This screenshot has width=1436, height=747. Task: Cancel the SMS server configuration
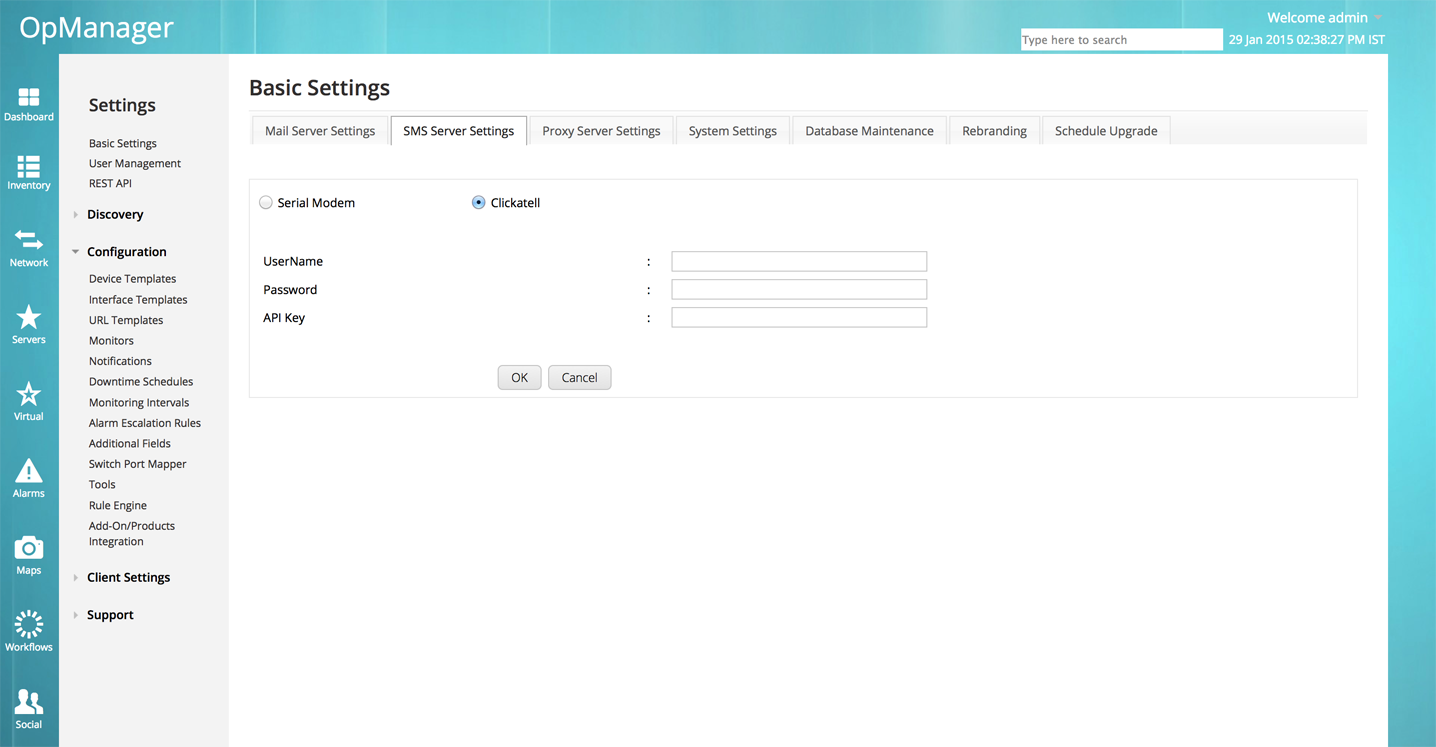pos(579,377)
